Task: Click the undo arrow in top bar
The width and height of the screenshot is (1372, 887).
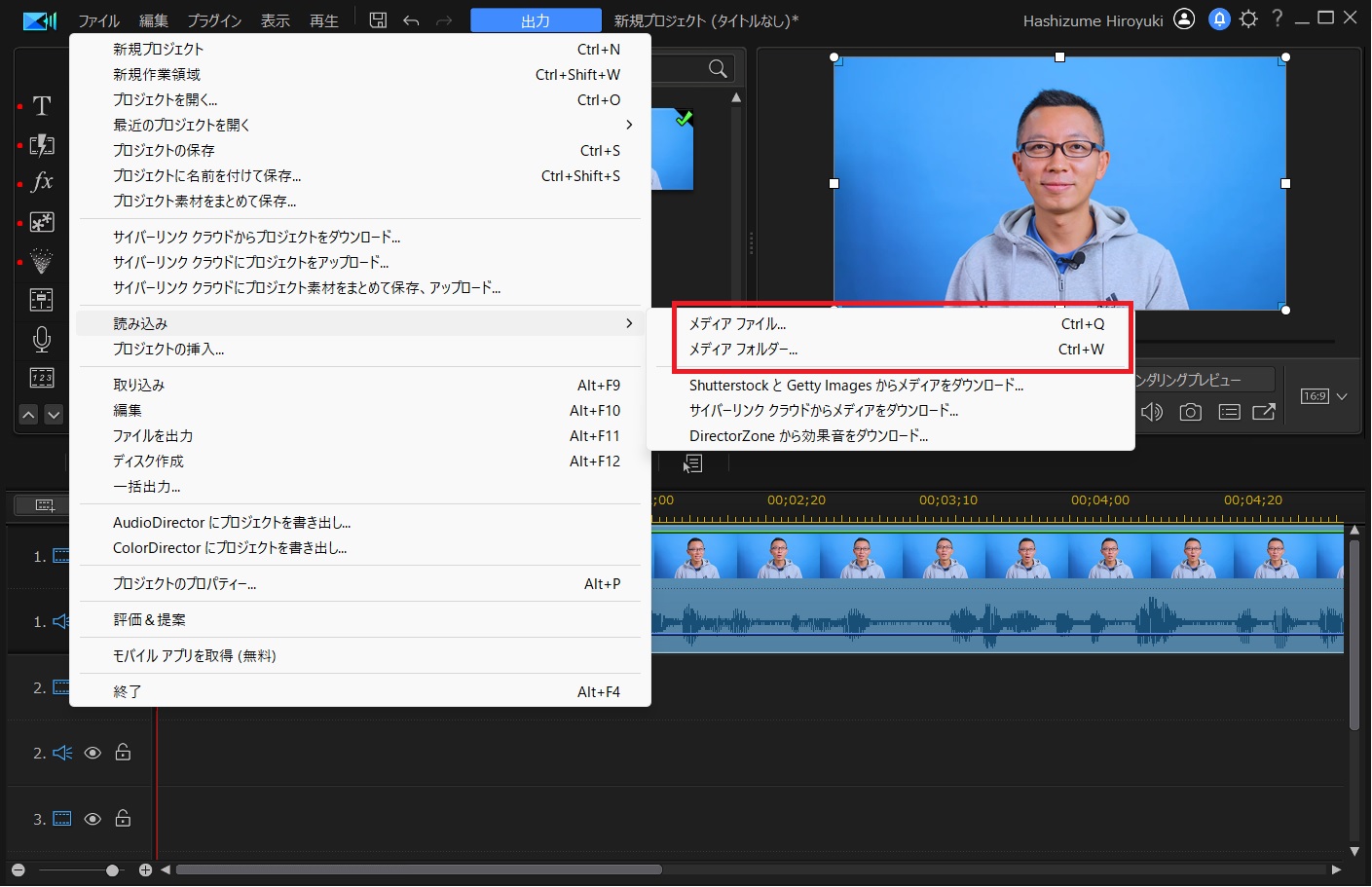Action: [x=411, y=20]
